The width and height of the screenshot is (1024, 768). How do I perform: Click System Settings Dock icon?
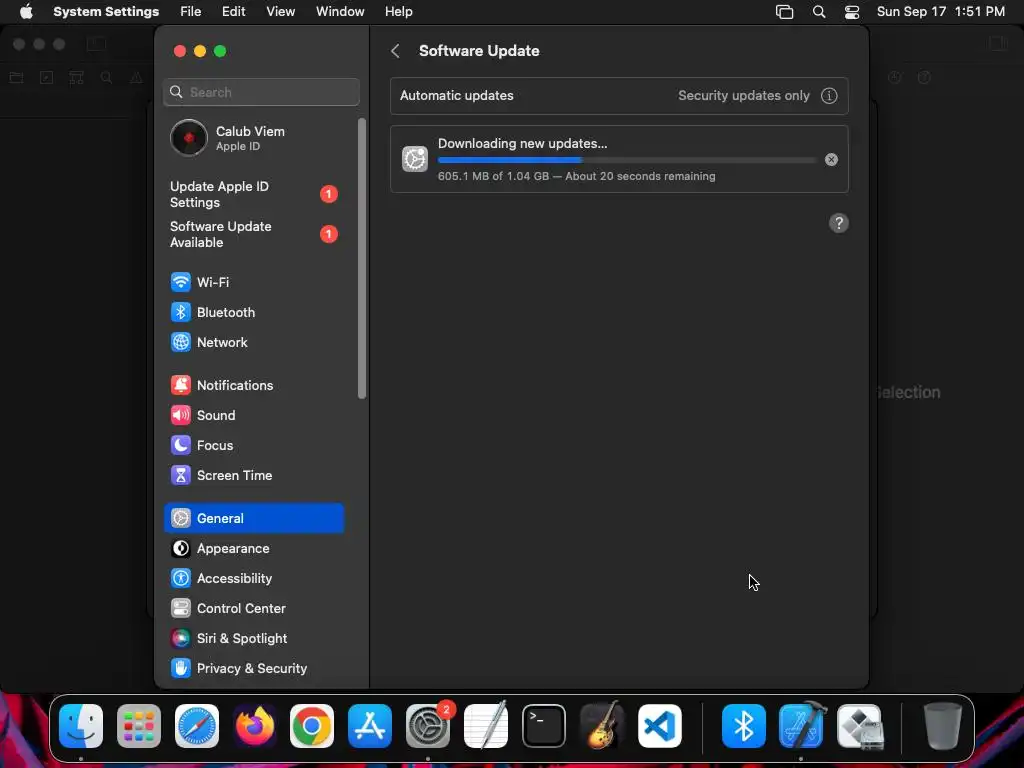[428, 726]
